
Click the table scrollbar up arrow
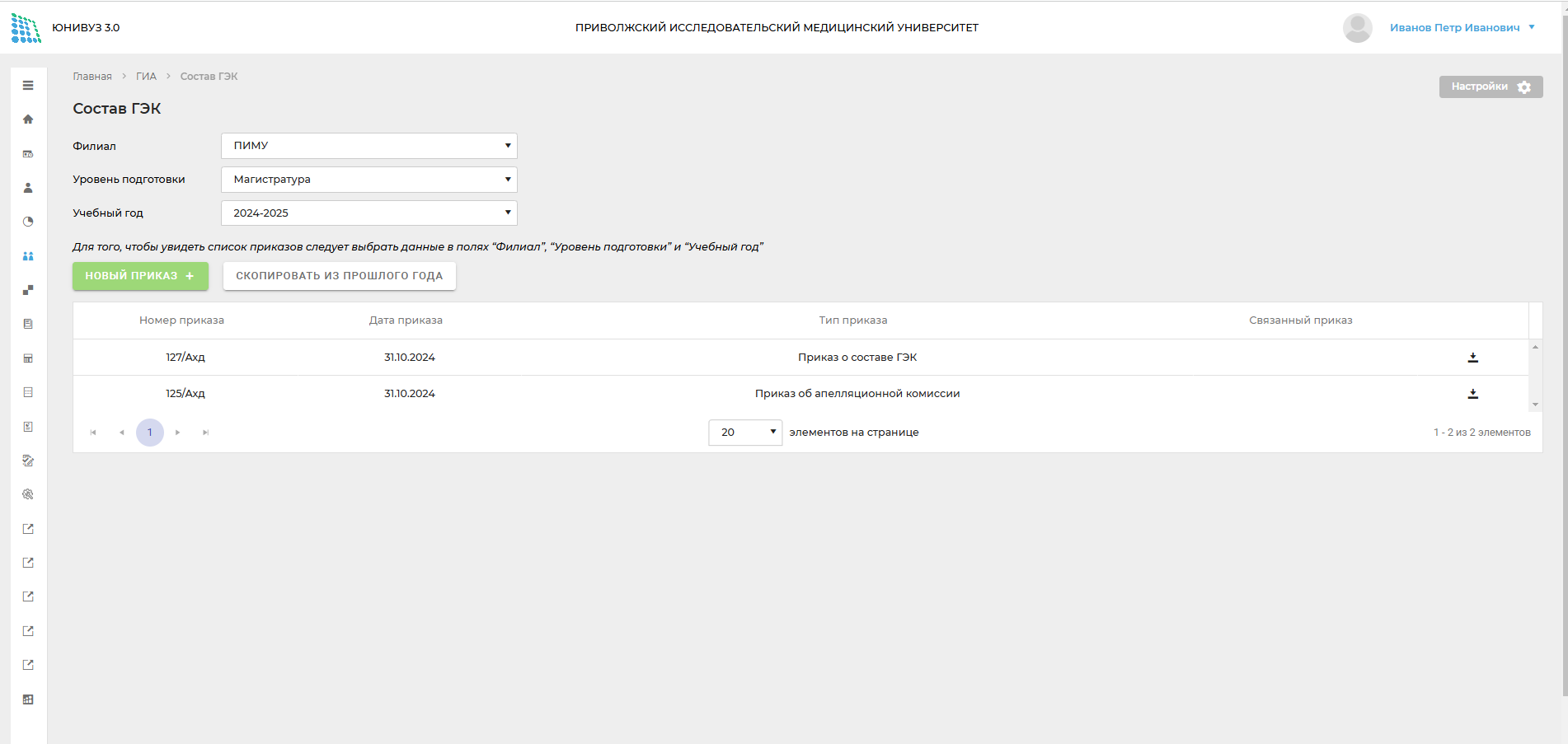[1535, 347]
